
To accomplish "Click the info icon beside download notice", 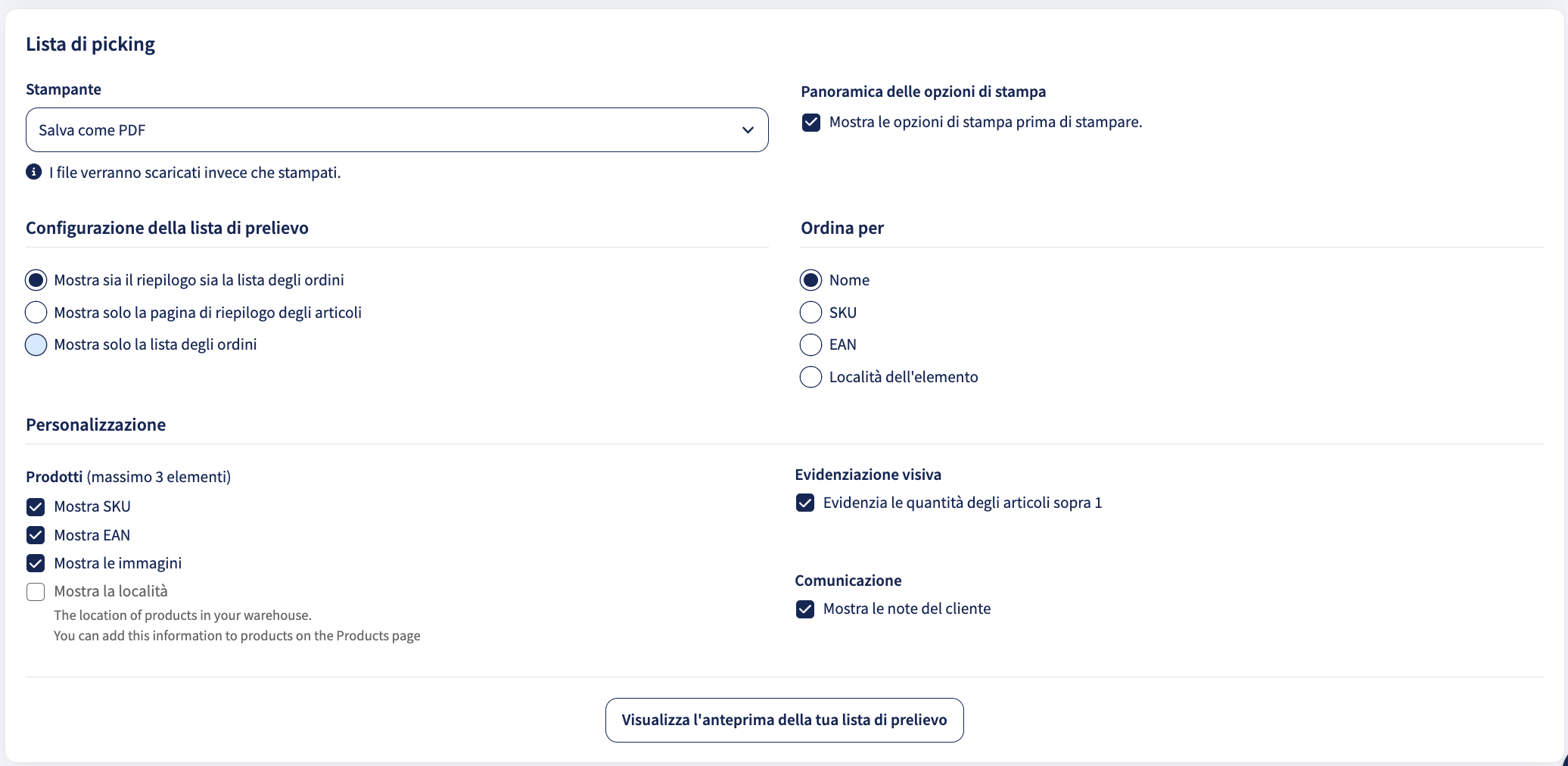I will (34, 172).
